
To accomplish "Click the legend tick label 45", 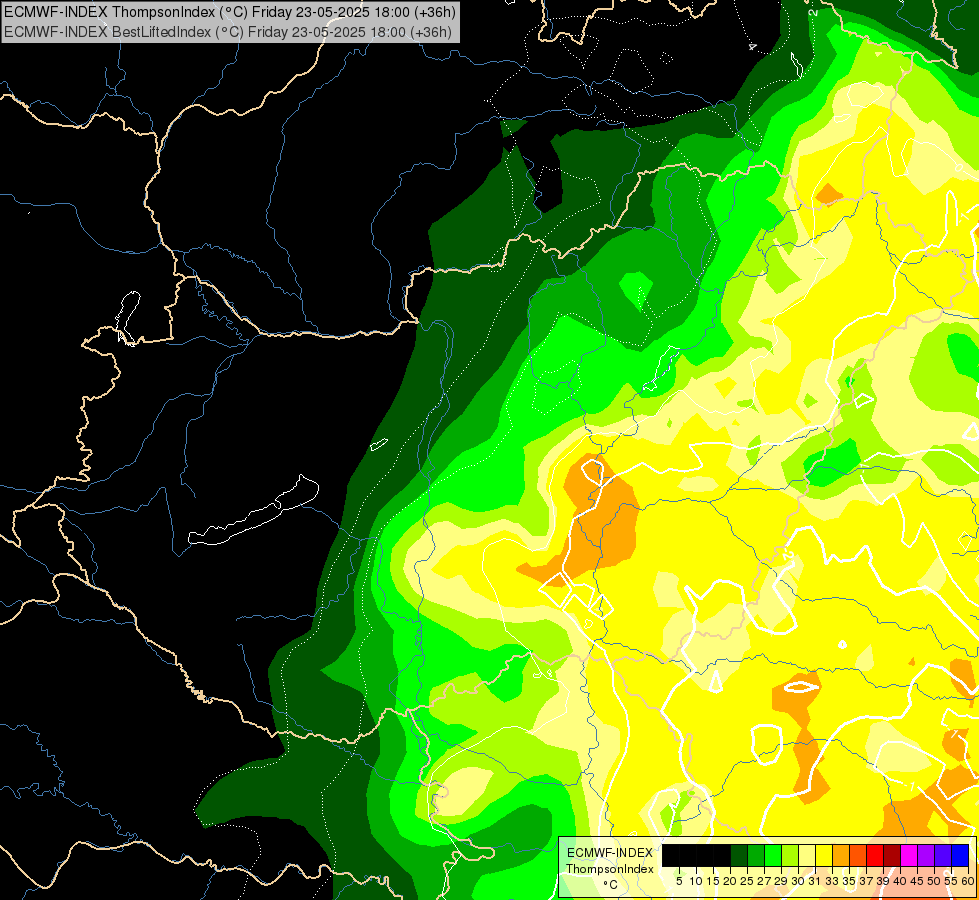I will click(917, 881).
